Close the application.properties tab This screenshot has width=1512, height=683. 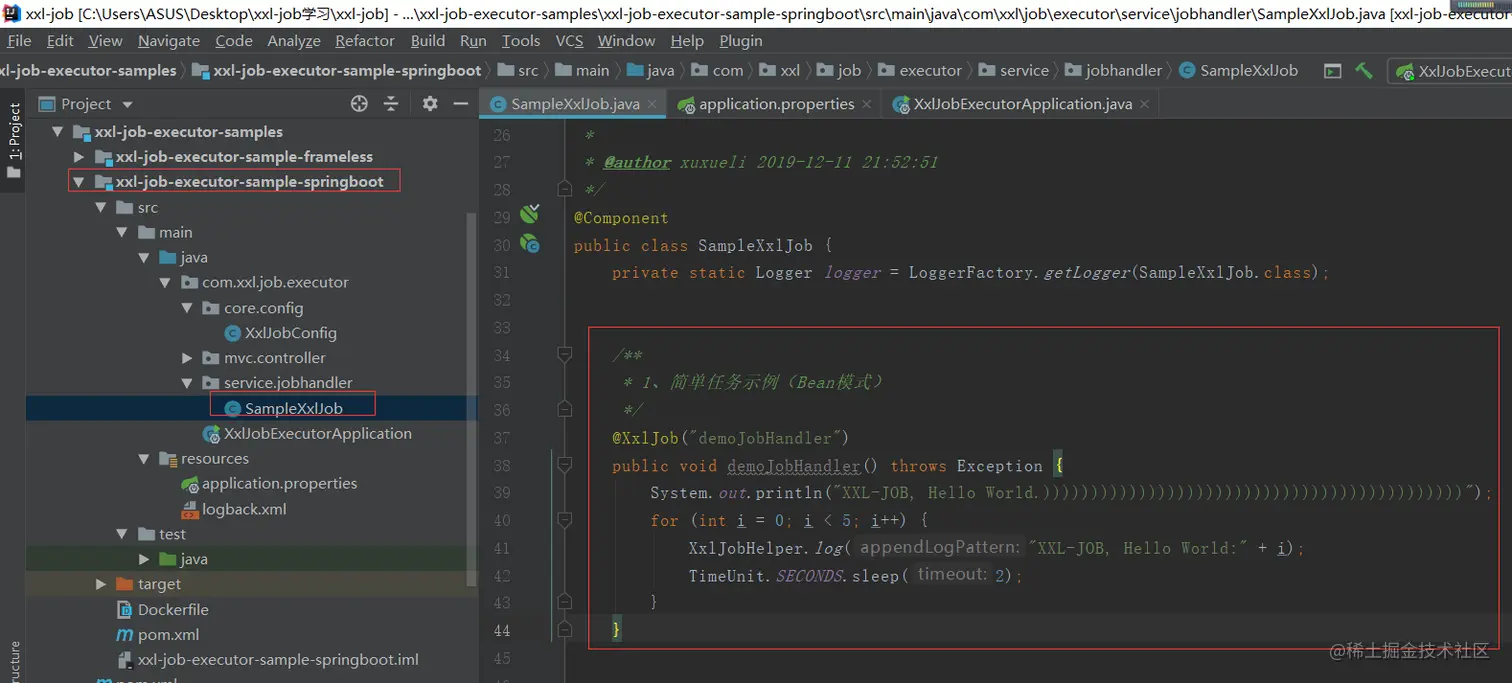pyautogui.click(x=866, y=104)
